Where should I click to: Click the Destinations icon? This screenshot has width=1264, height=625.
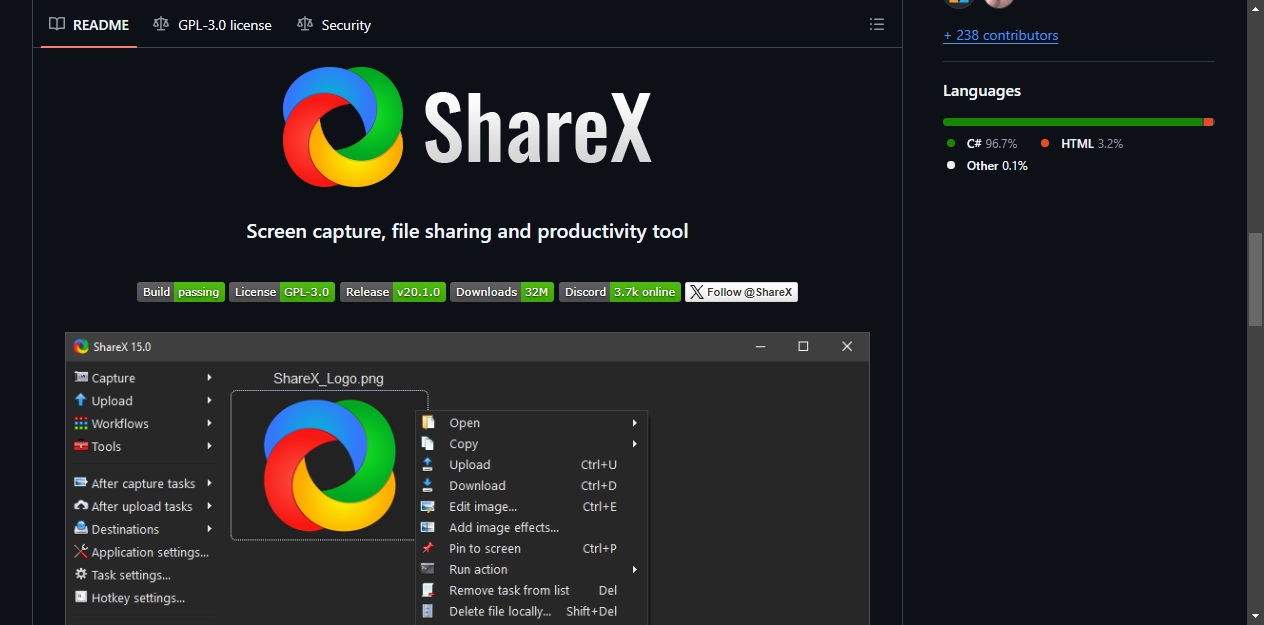(x=81, y=529)
